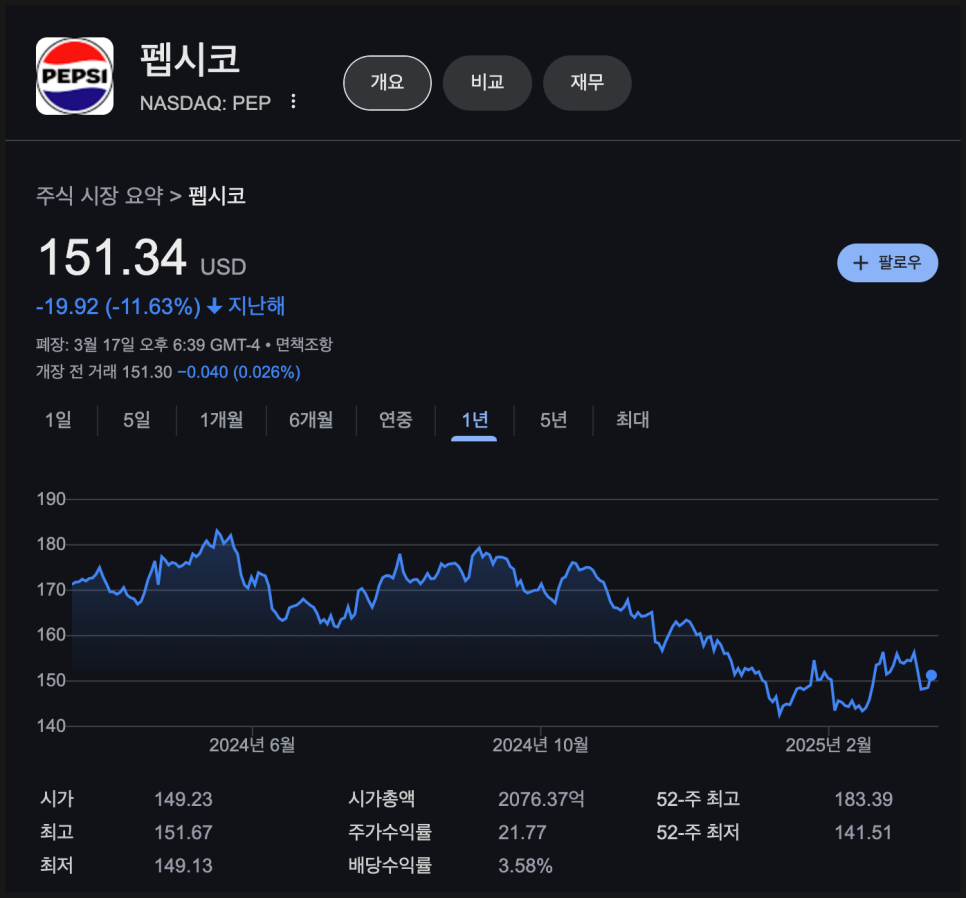The width and height of the screenshot is (966, 898).
Task: Click the plus icon in follow button
Action: coord(860,263)
